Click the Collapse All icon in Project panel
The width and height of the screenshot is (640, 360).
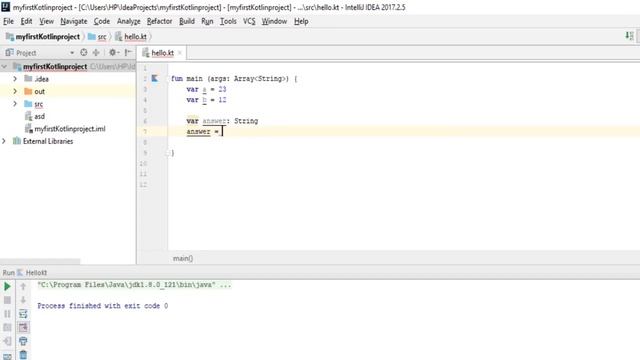point(96,52)
